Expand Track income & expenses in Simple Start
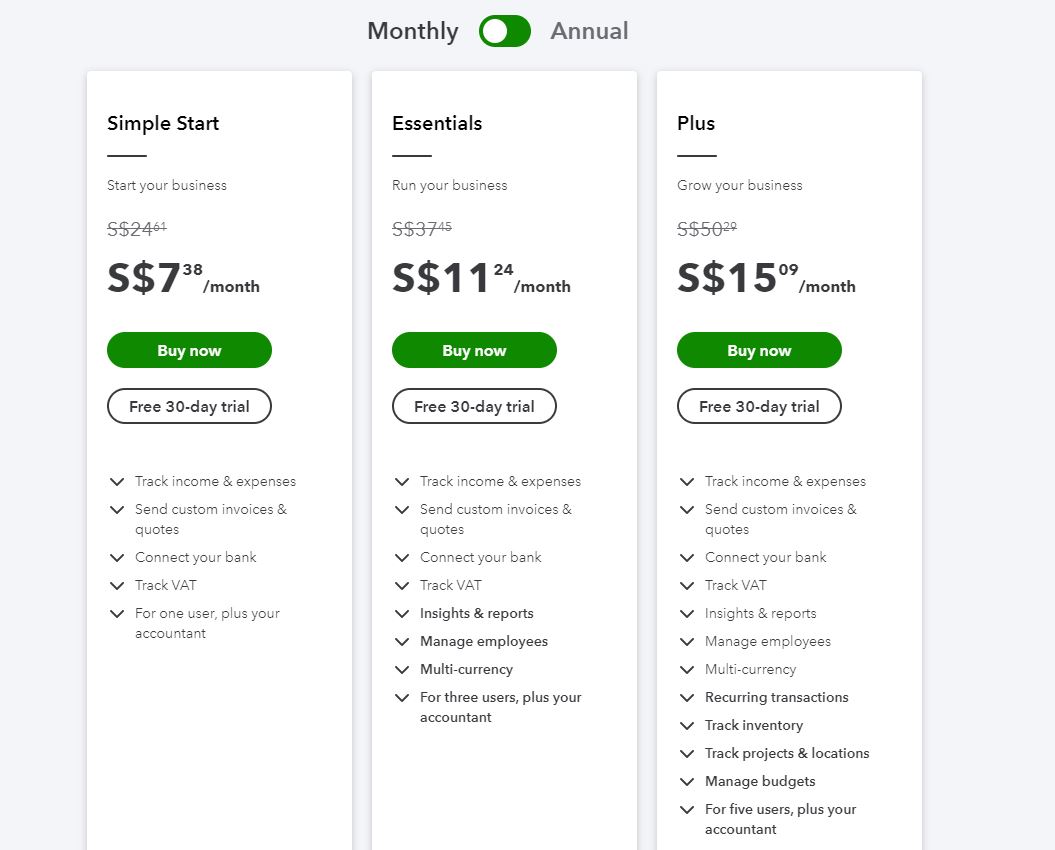 click(117, 481)
